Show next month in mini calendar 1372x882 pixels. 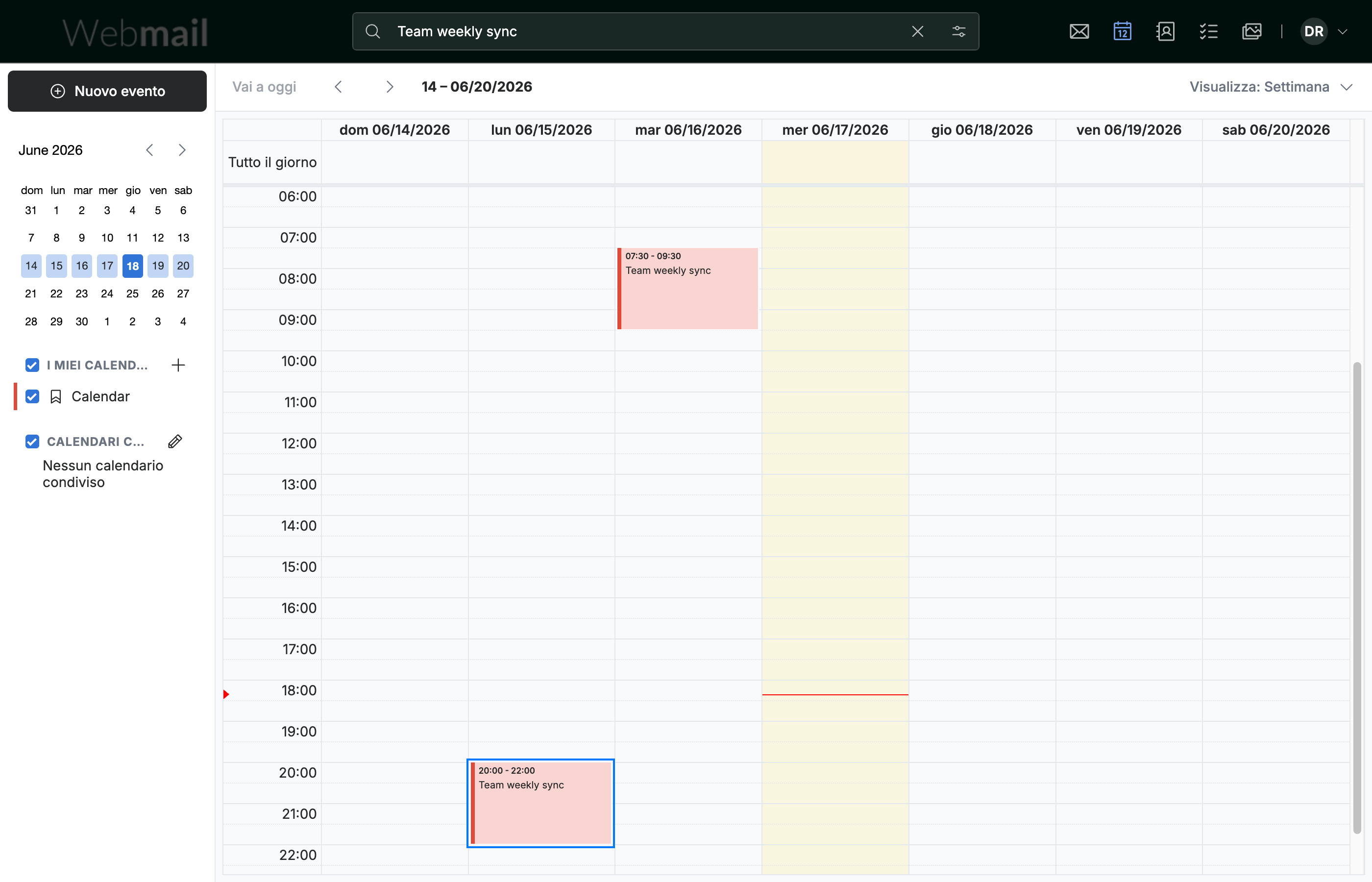182,150
